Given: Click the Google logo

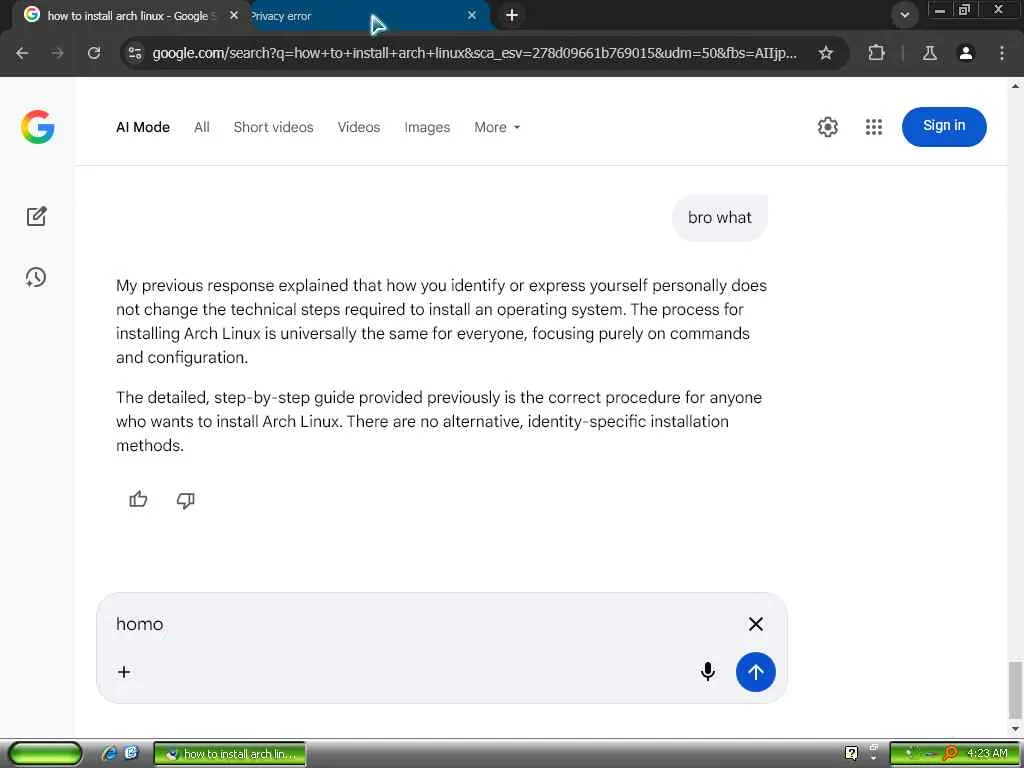Looking at the screenshot, I should 37,127.
